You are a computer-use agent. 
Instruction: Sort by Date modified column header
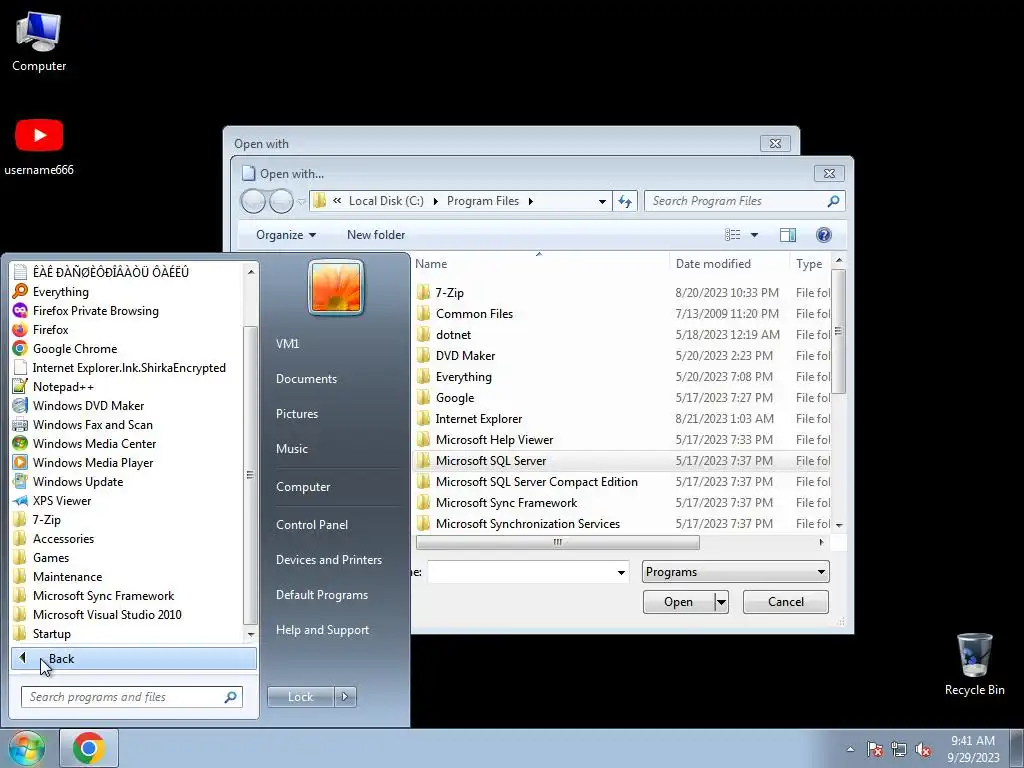713,264
